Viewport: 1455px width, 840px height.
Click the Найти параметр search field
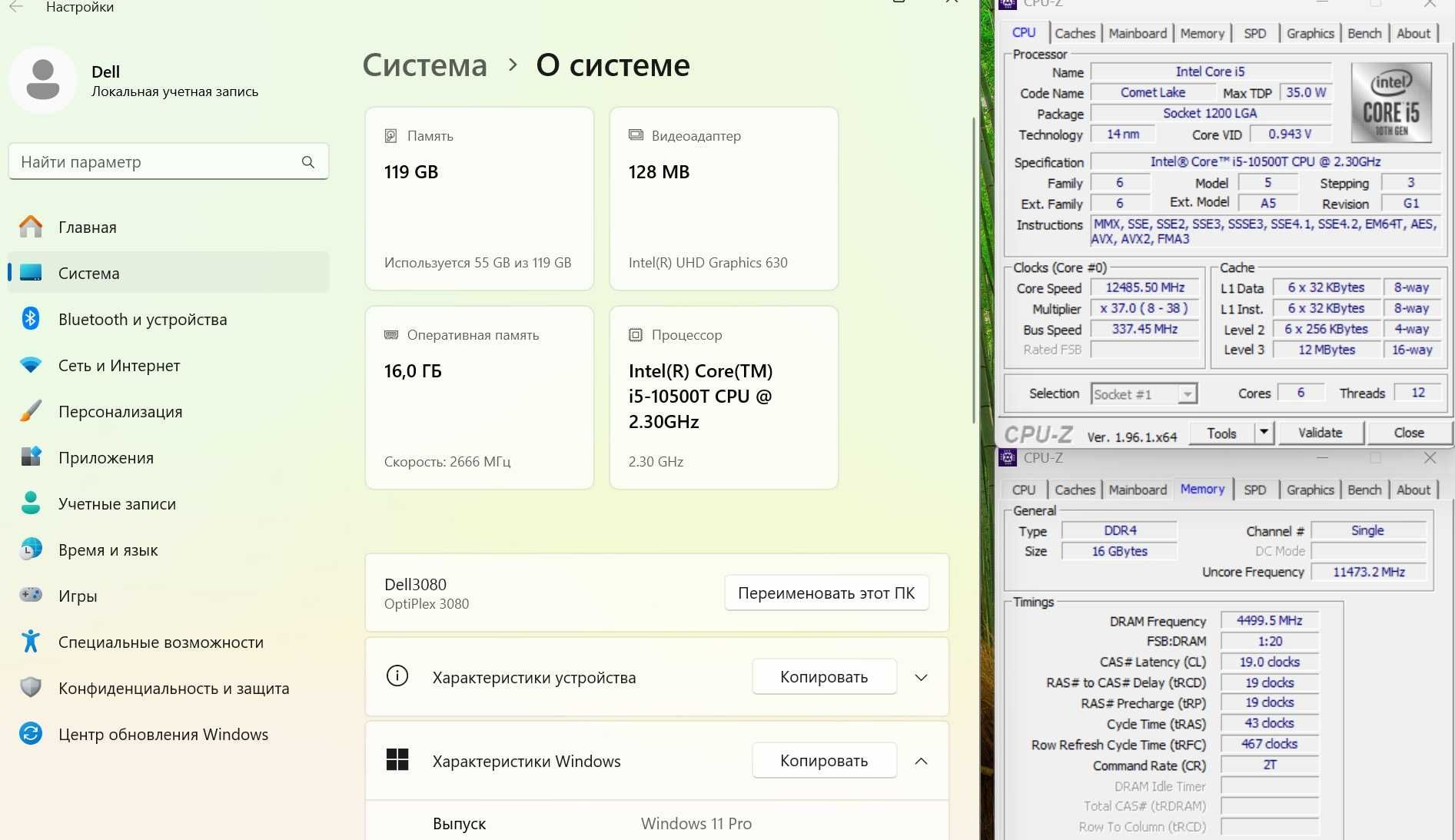coord(168,161)
